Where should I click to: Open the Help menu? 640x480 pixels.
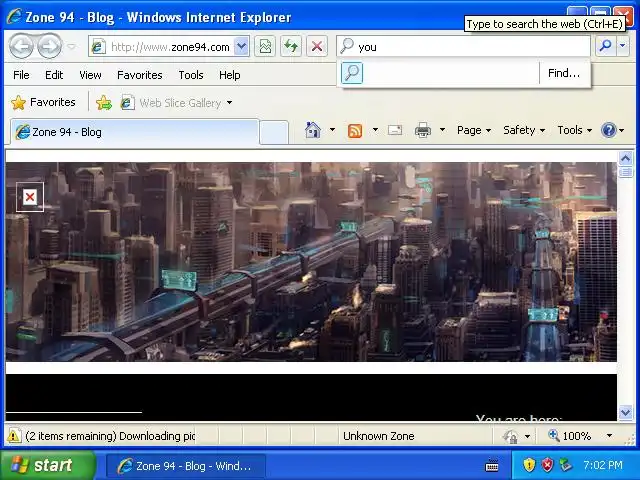tap(229, 75)
